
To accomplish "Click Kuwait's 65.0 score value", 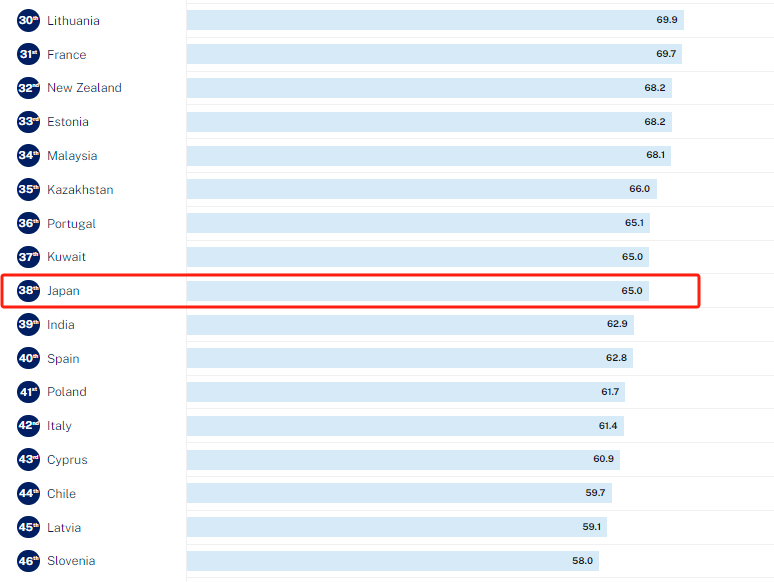I will tap(632, 257).
